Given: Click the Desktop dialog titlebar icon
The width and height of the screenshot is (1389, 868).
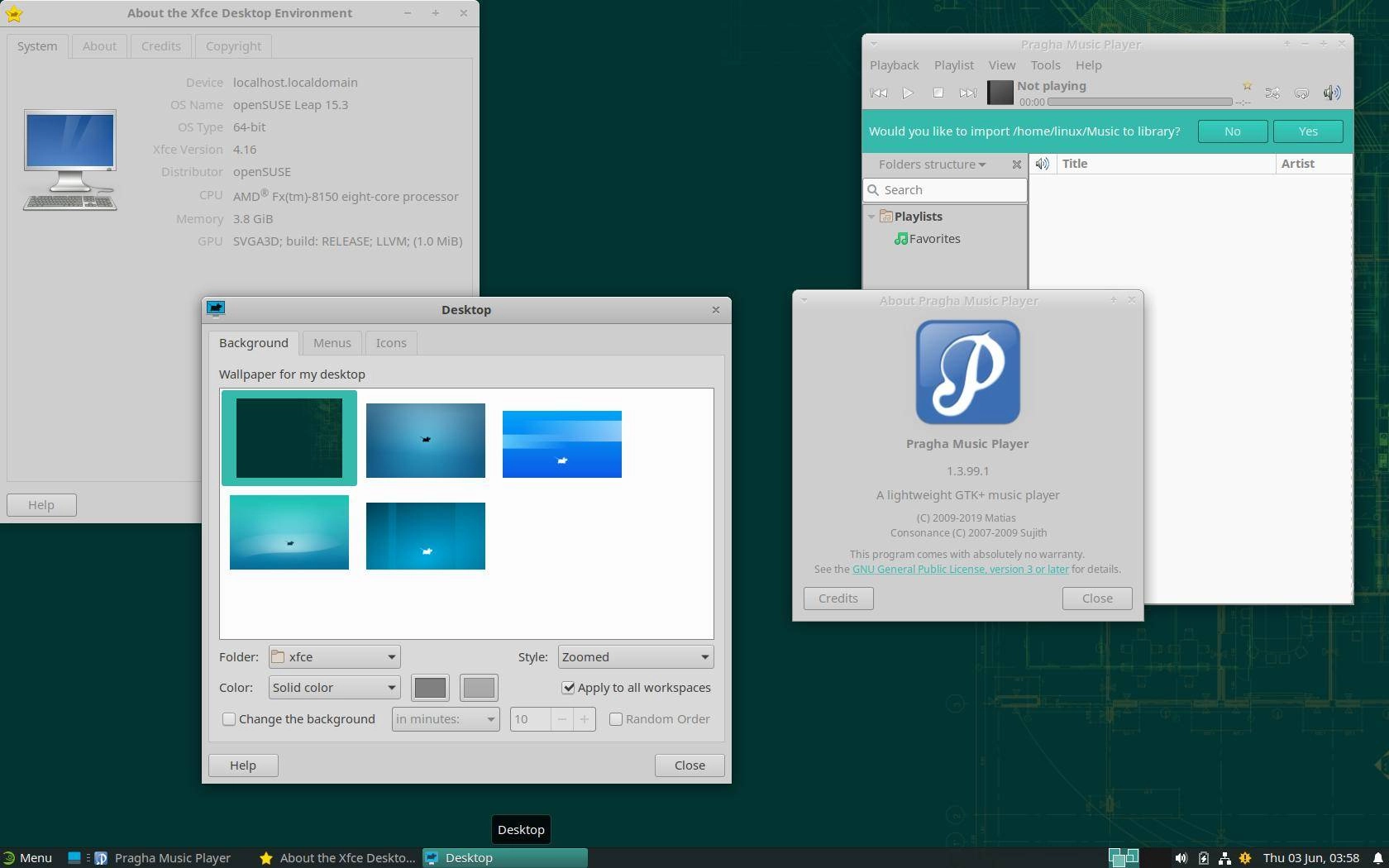Looking at the screenshot, I should point(216,309).
